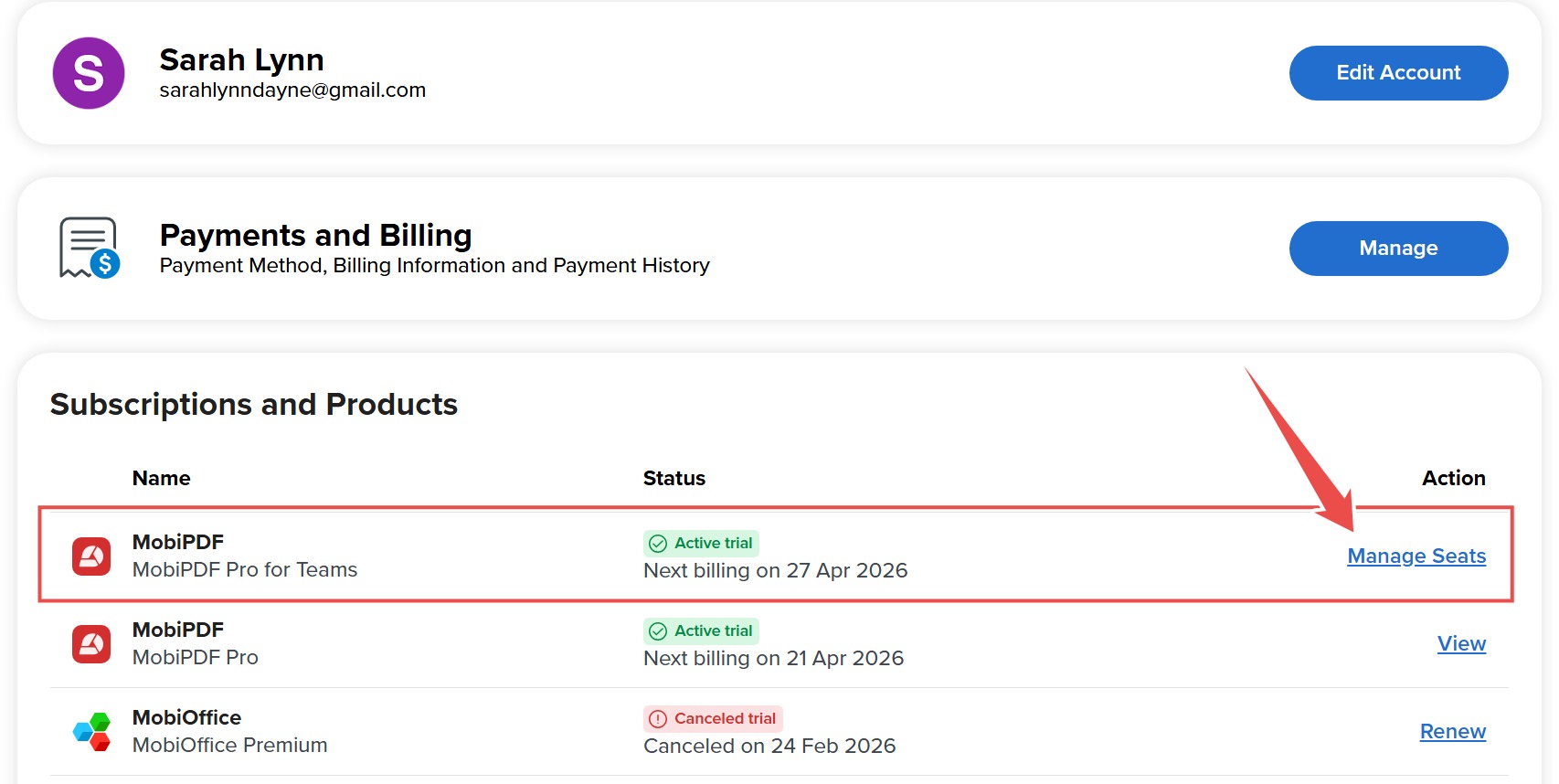Click the Payments and Billing heading
1559x784 pixels.
pos(315,236)
